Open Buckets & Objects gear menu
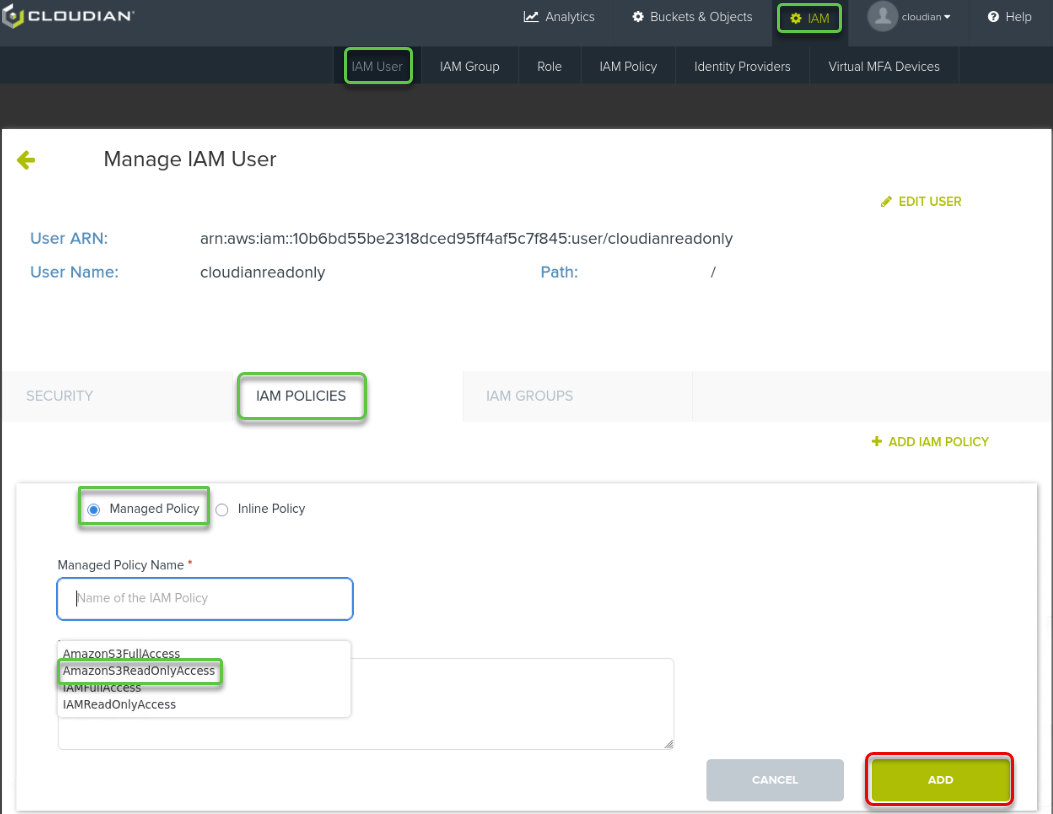The image size is (1053, 814). (x=638, y=17)
